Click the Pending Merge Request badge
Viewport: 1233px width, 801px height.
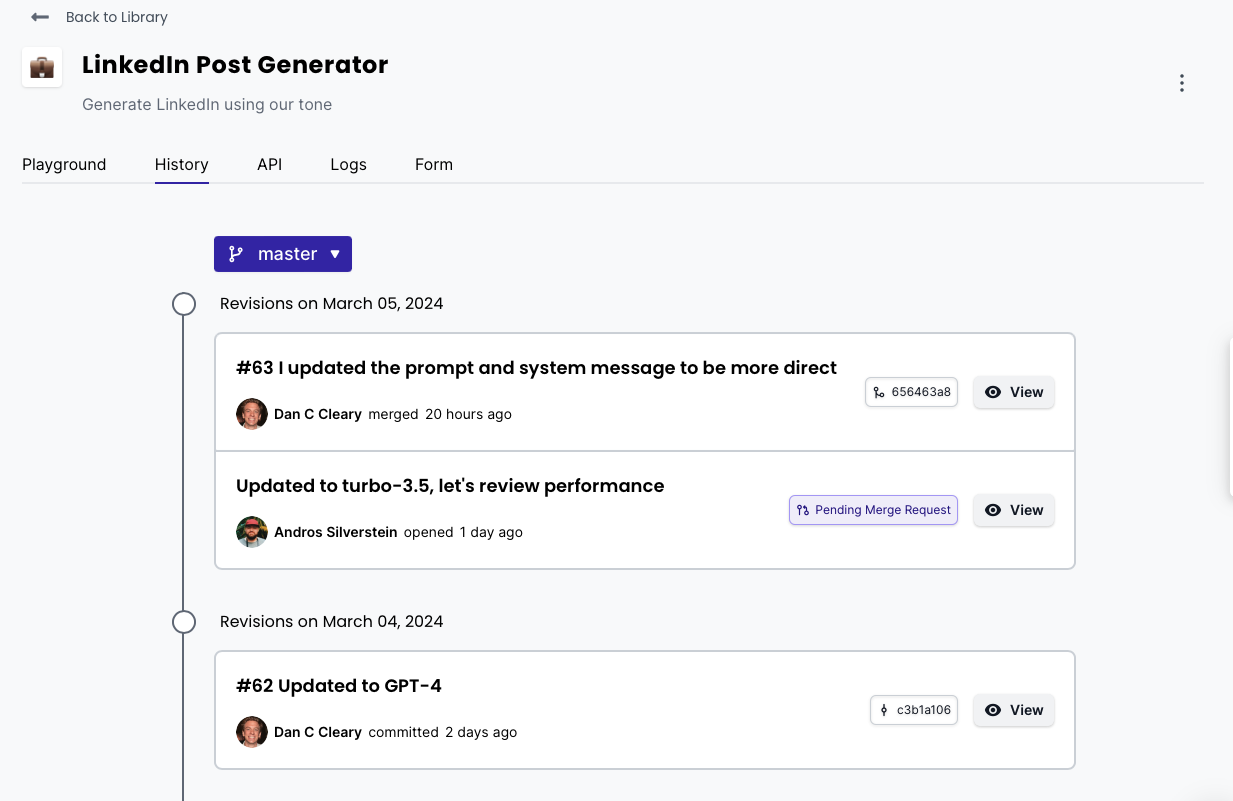click(873, 510)
